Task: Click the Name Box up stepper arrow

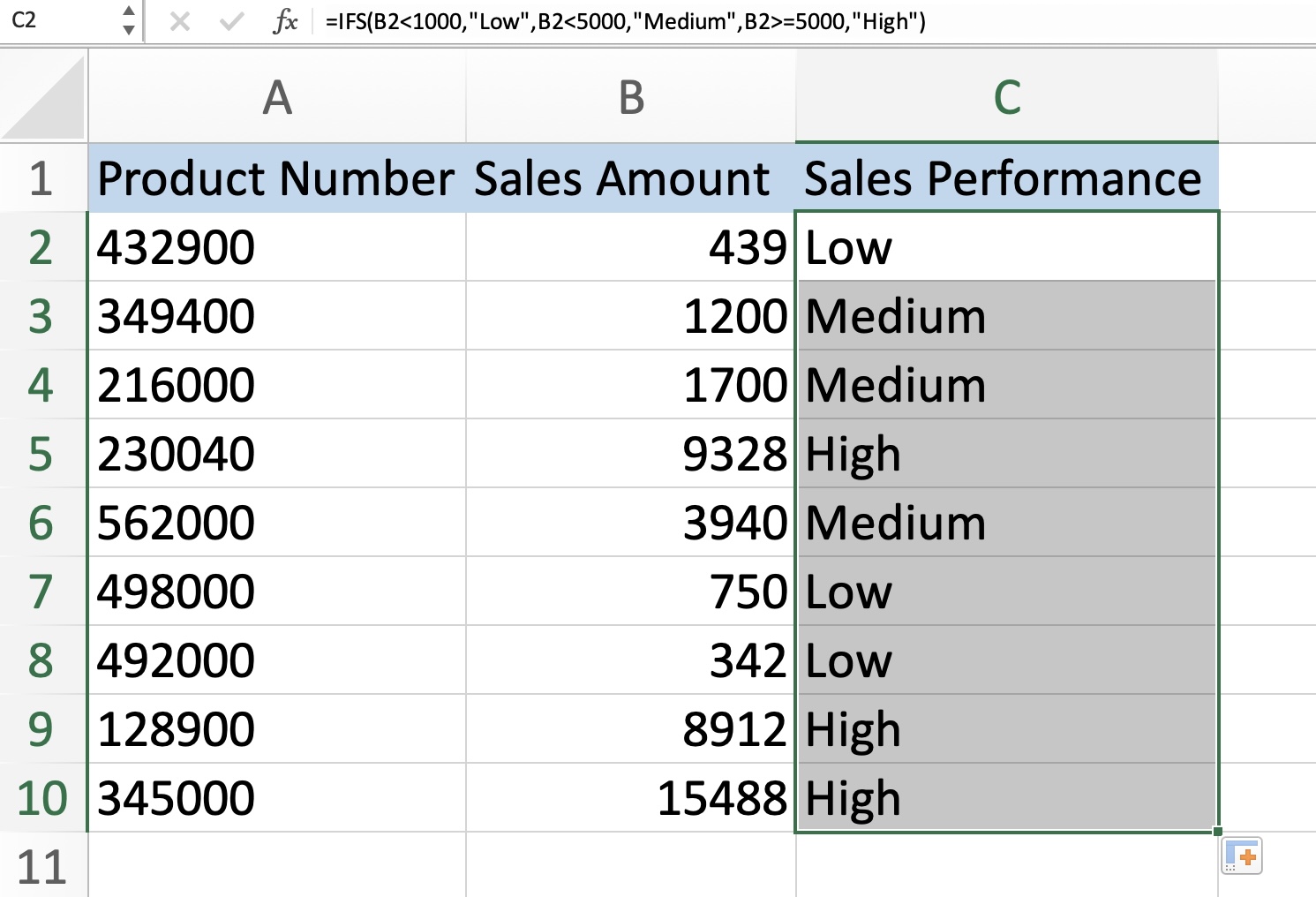Action: [x=129, y=11]
